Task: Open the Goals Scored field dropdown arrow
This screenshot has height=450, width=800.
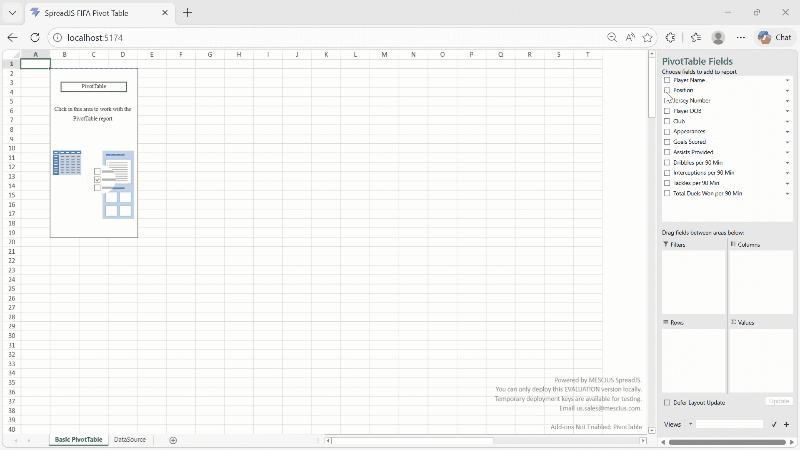Action: pos(787,142)
